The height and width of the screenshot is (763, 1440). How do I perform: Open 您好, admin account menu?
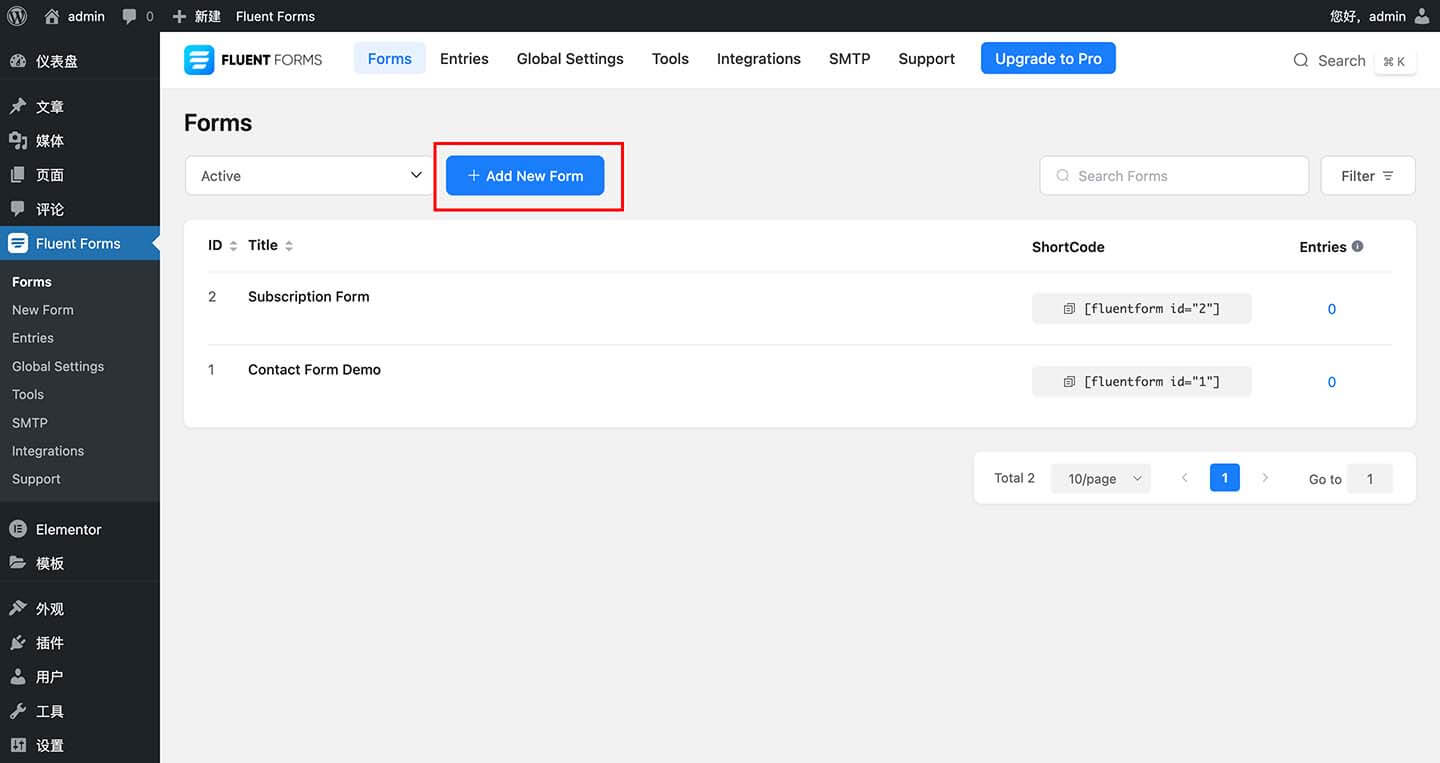(x=1380, y=16)
